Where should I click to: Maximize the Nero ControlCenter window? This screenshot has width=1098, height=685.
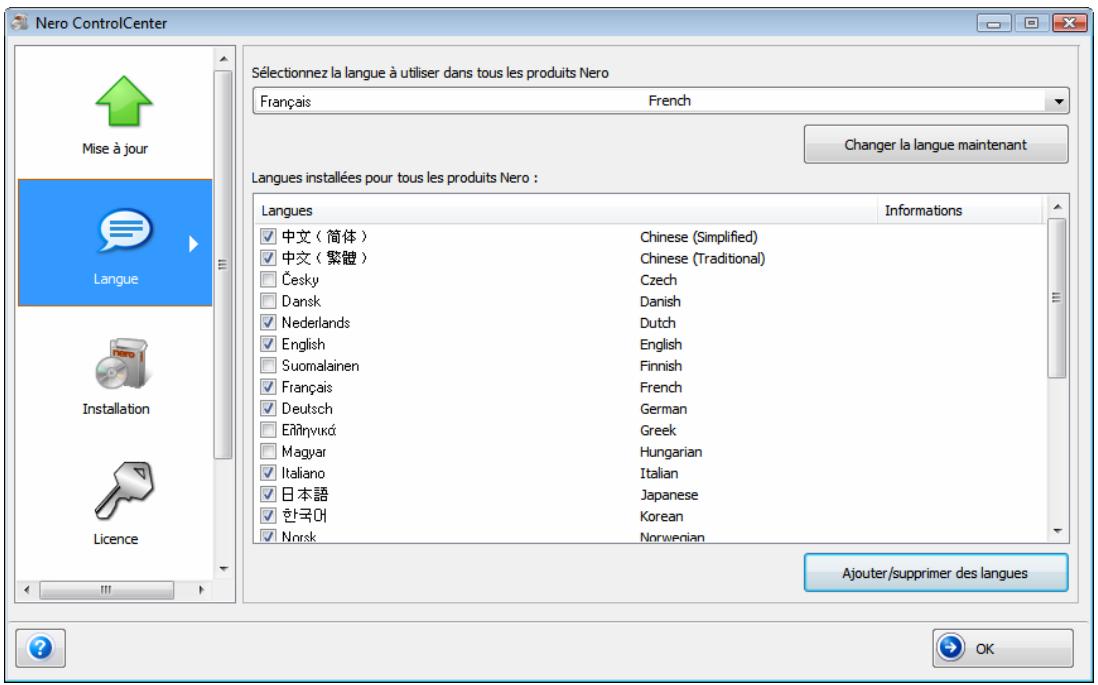[x=1031, y=23]
